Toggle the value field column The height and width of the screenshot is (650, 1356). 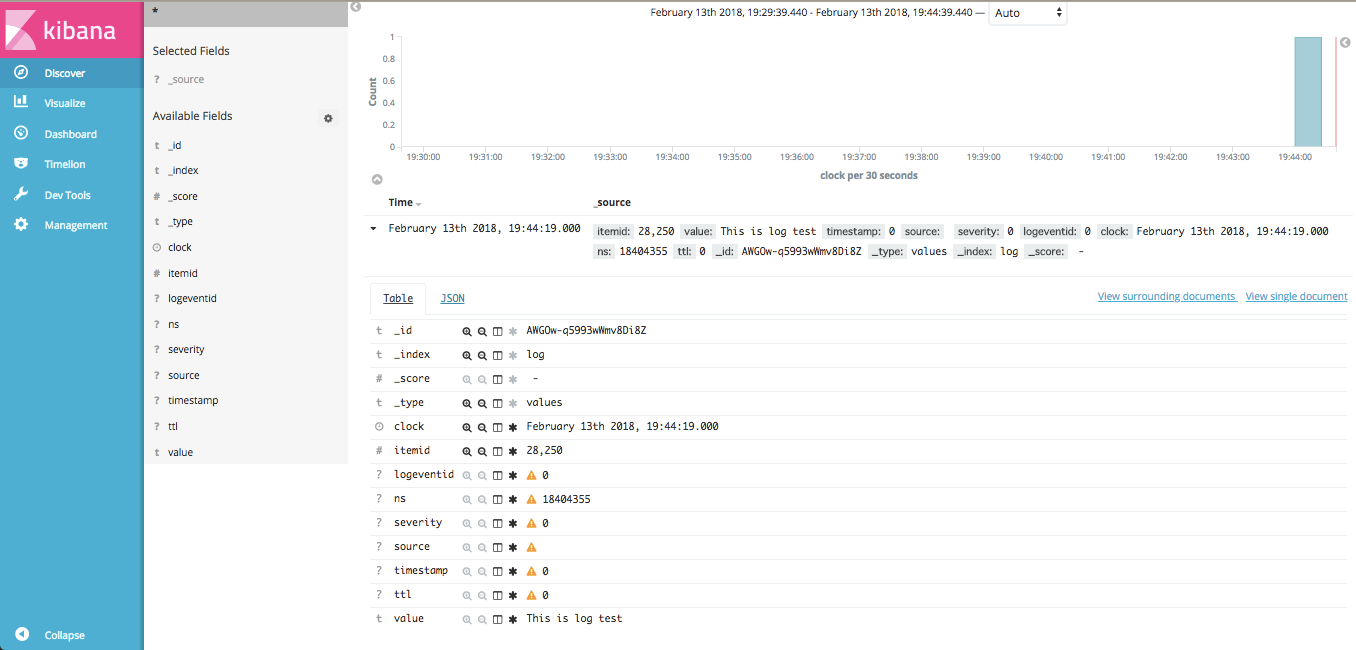click(497, 618)
